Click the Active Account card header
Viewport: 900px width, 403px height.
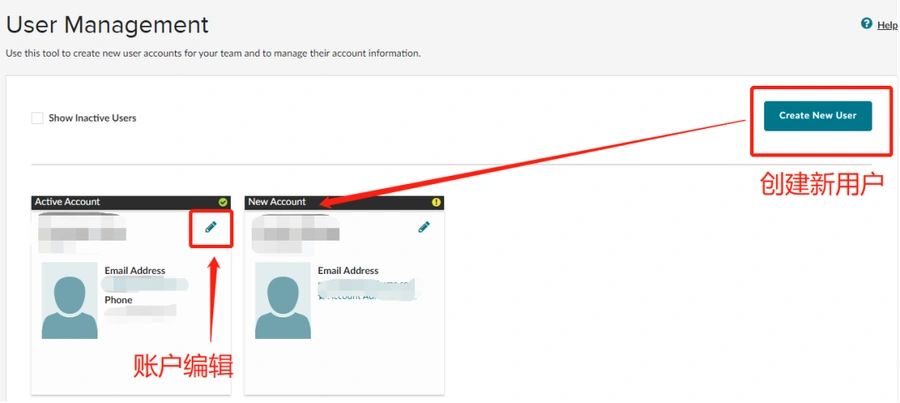click(131, 202)
